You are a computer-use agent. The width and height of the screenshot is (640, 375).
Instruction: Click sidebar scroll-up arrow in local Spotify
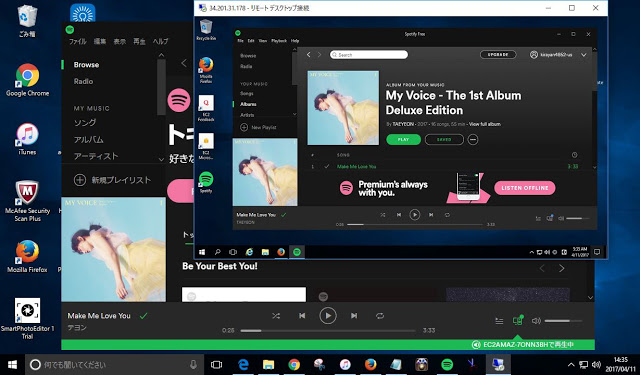point(161,55)
